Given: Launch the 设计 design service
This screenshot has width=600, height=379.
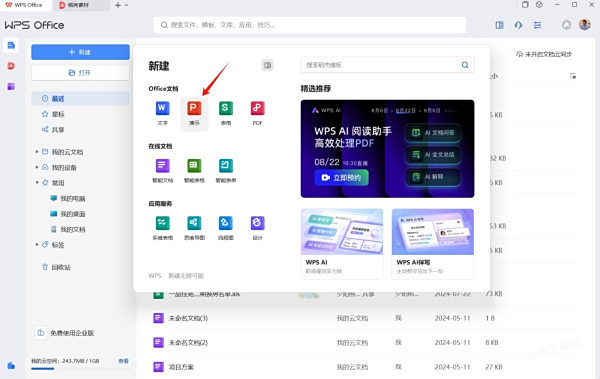Looking at the screenshot, I should tap(258, 228).
